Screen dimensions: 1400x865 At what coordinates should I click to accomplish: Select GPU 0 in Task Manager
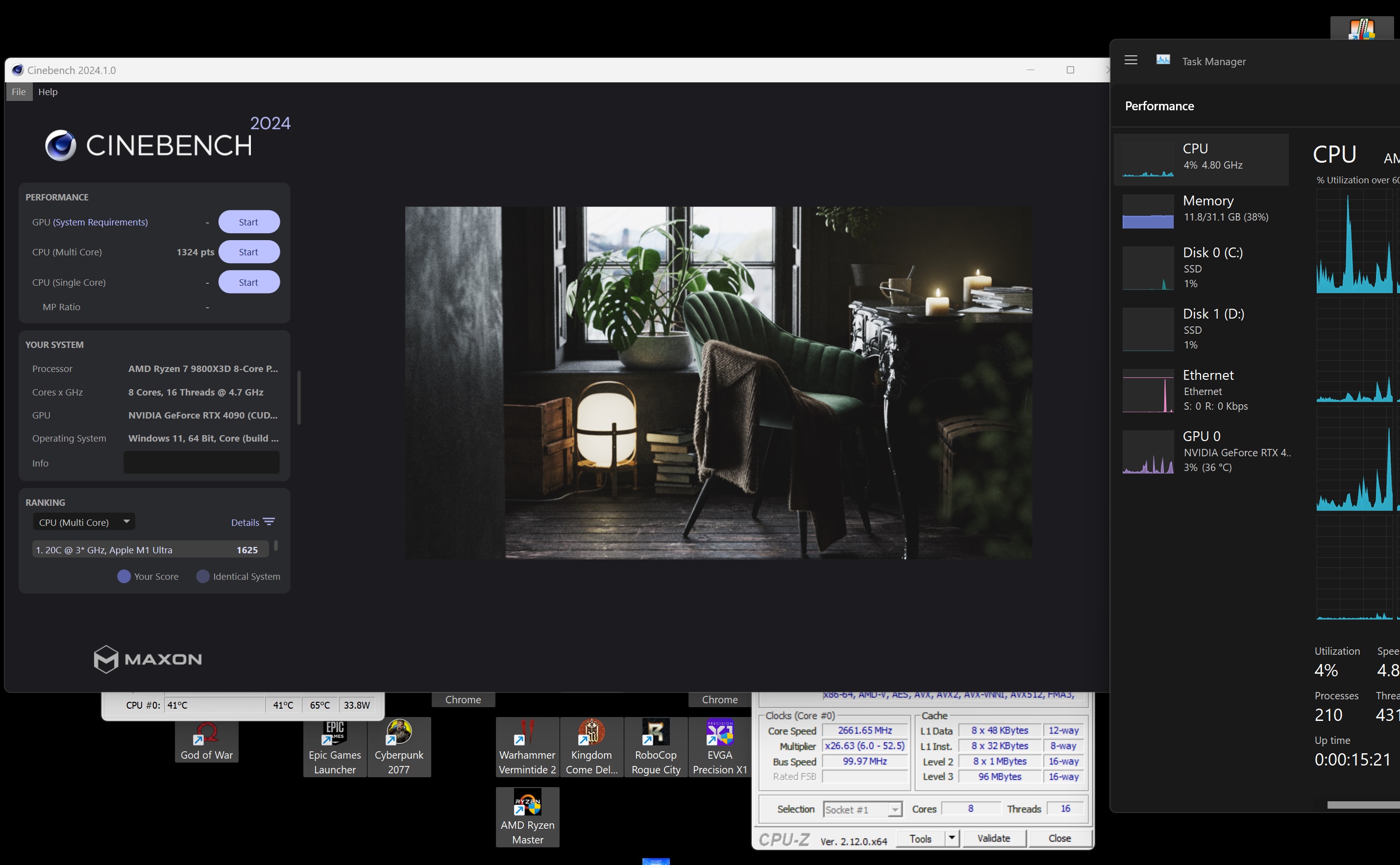tap(1201, 451)
